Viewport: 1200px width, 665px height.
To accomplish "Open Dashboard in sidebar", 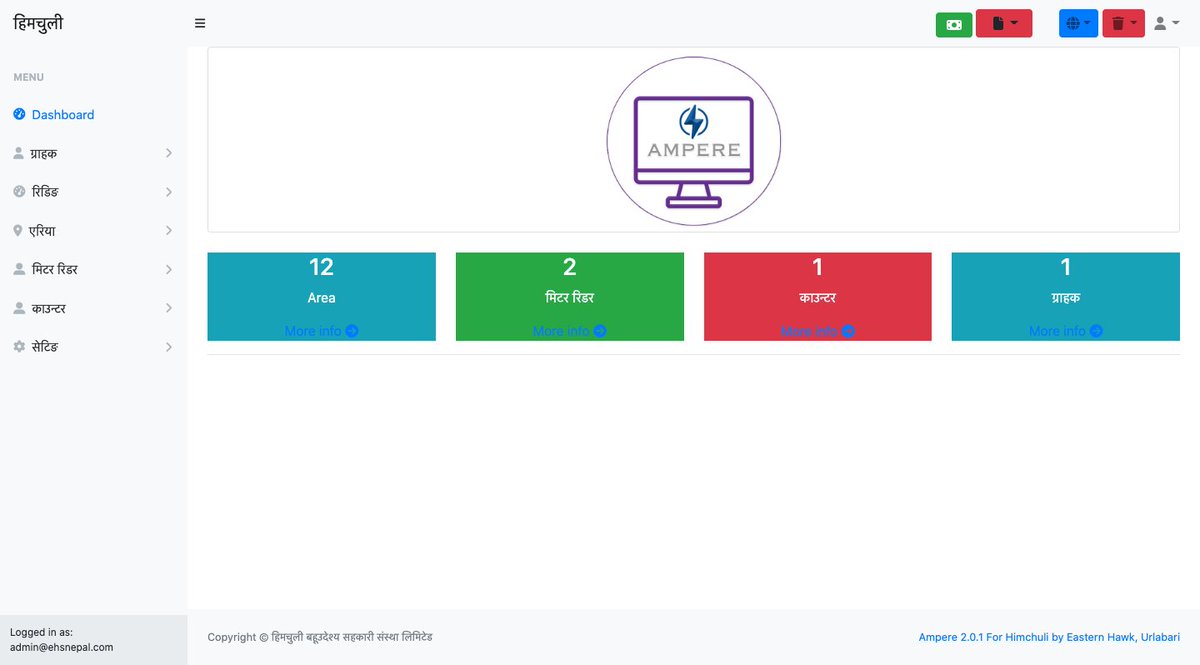I will point(93,115).
